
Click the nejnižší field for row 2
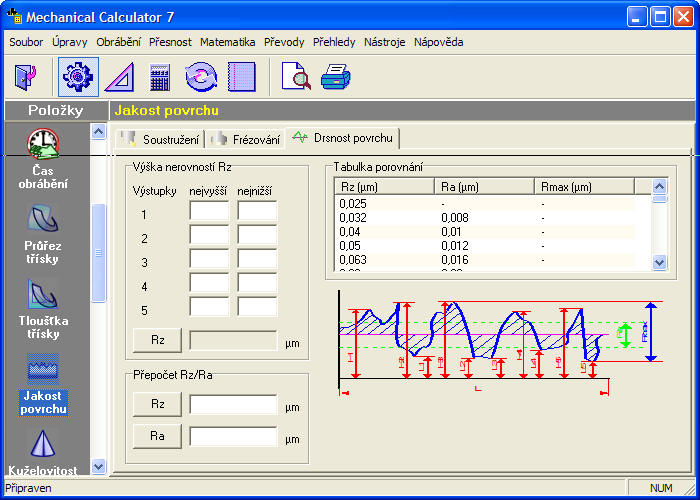(257, 235)
